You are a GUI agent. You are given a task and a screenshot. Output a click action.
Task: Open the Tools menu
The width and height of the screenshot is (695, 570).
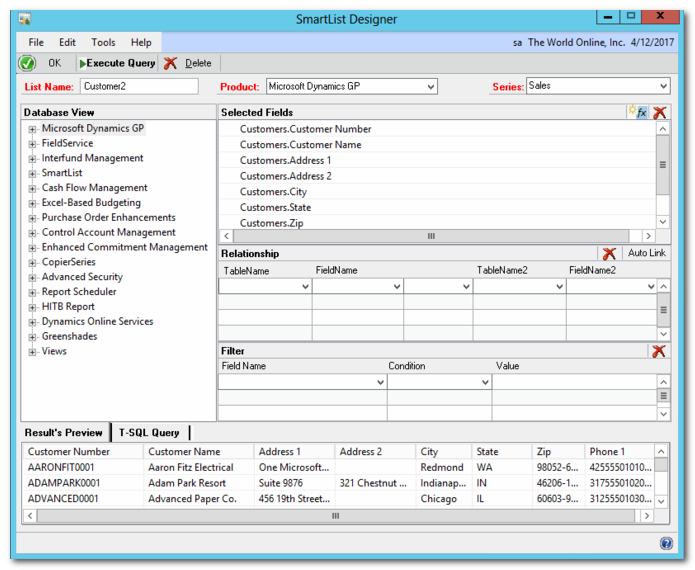[103, 43]
